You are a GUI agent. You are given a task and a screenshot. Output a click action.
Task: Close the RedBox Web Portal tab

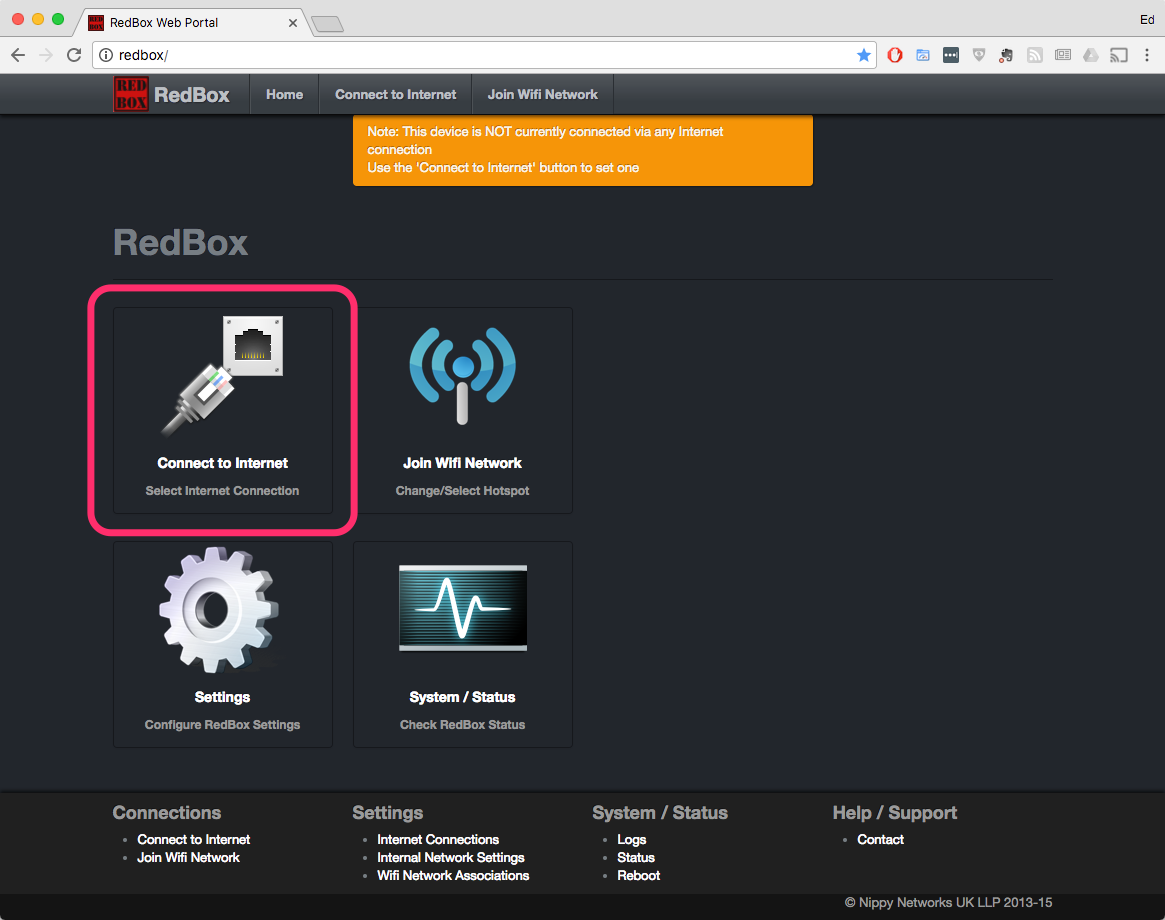point(293,23)
